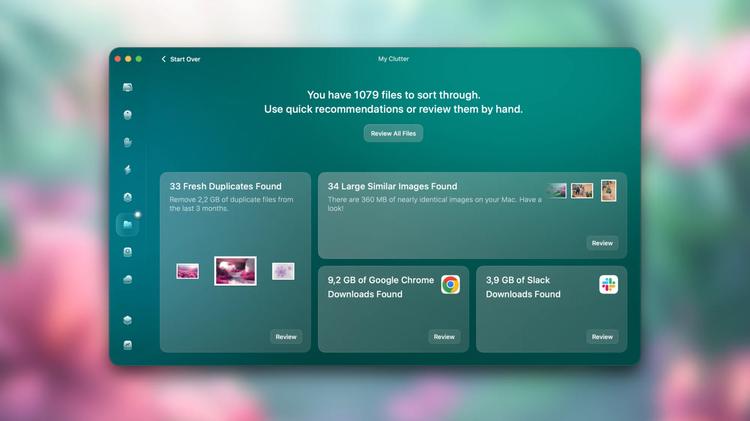This screenshot has height=421, width=750.
Task: Review the 33 Fresh Duplicates card
Action: tap(286, 337)
